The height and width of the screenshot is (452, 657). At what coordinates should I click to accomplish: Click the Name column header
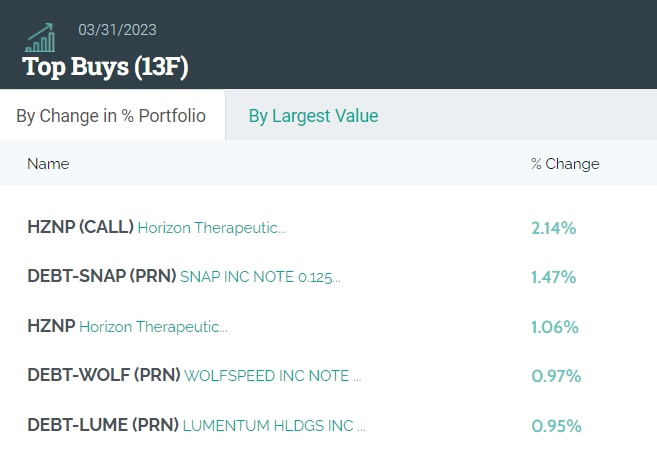point(48,164)
